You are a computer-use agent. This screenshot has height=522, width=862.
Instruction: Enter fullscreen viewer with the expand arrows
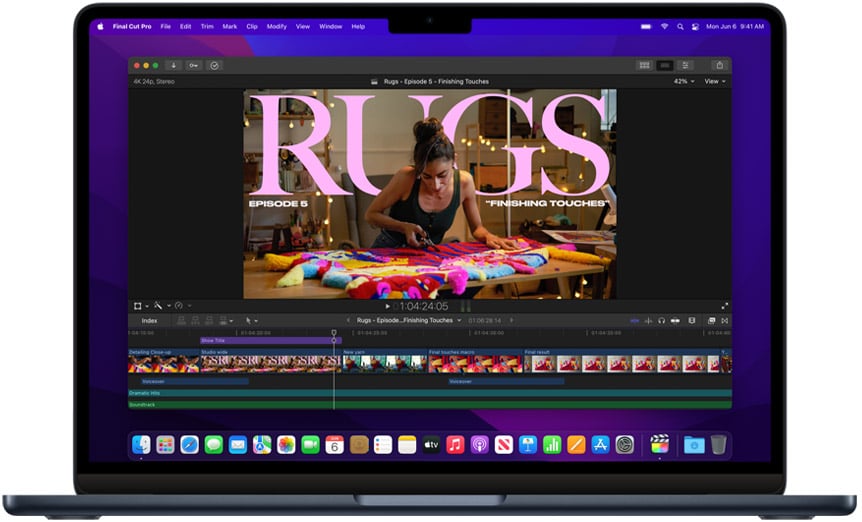(725, 306)
